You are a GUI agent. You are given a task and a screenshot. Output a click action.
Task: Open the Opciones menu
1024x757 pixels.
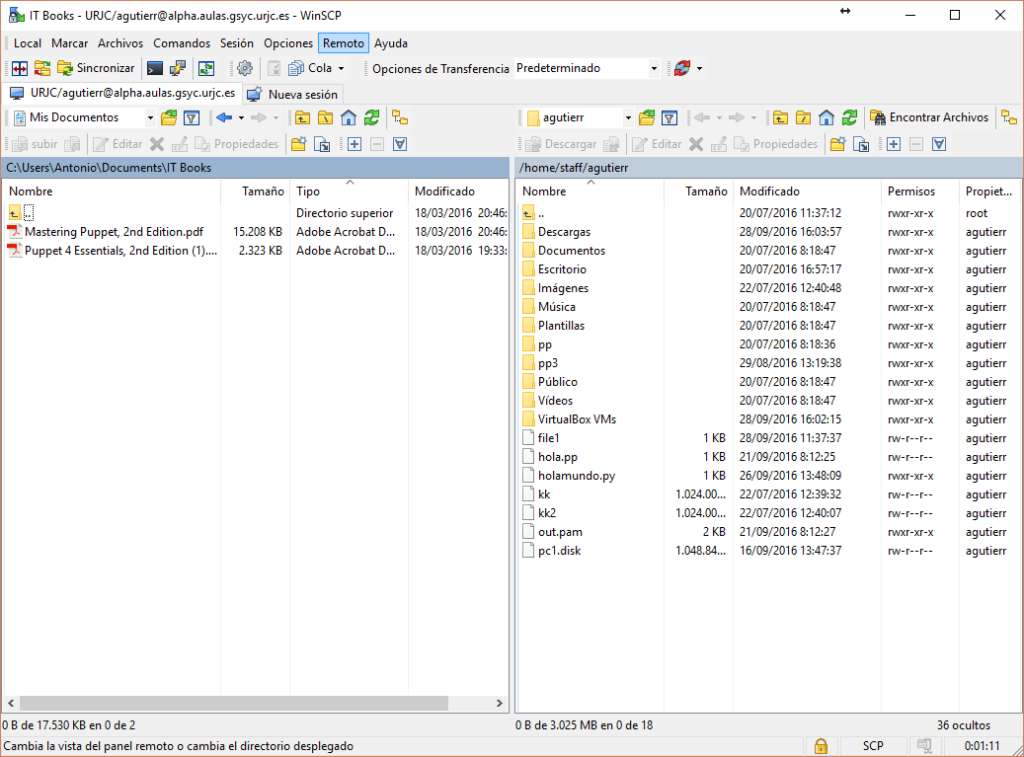(x=288, y=43)
